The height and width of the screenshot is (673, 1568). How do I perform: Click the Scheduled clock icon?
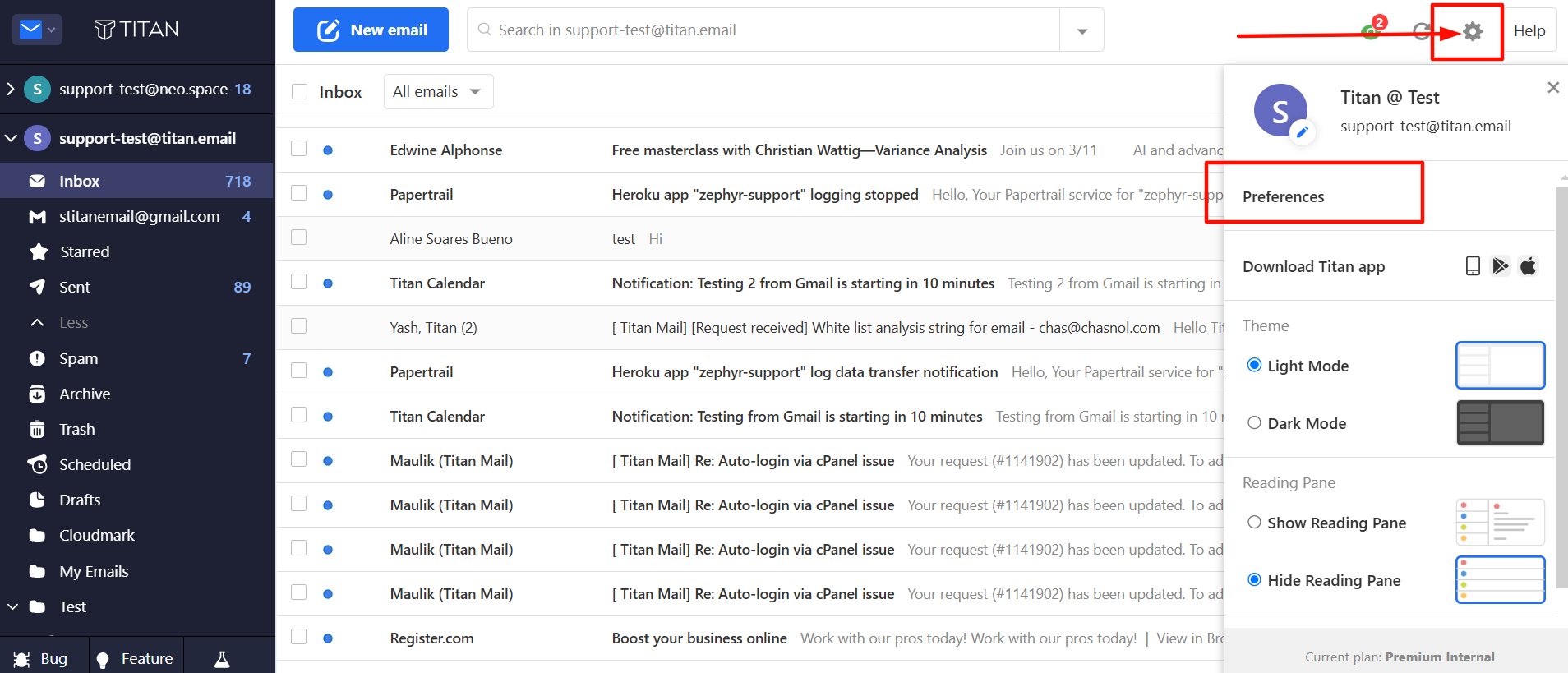point(37,464)
